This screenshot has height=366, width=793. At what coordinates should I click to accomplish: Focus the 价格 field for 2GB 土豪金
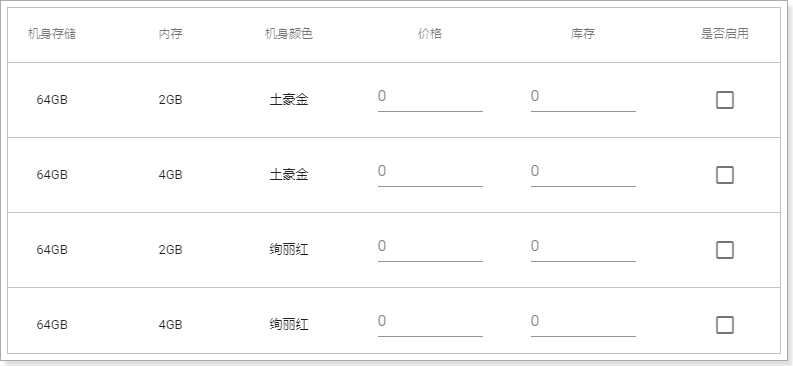pyautogui.click(x=430, y=97)
